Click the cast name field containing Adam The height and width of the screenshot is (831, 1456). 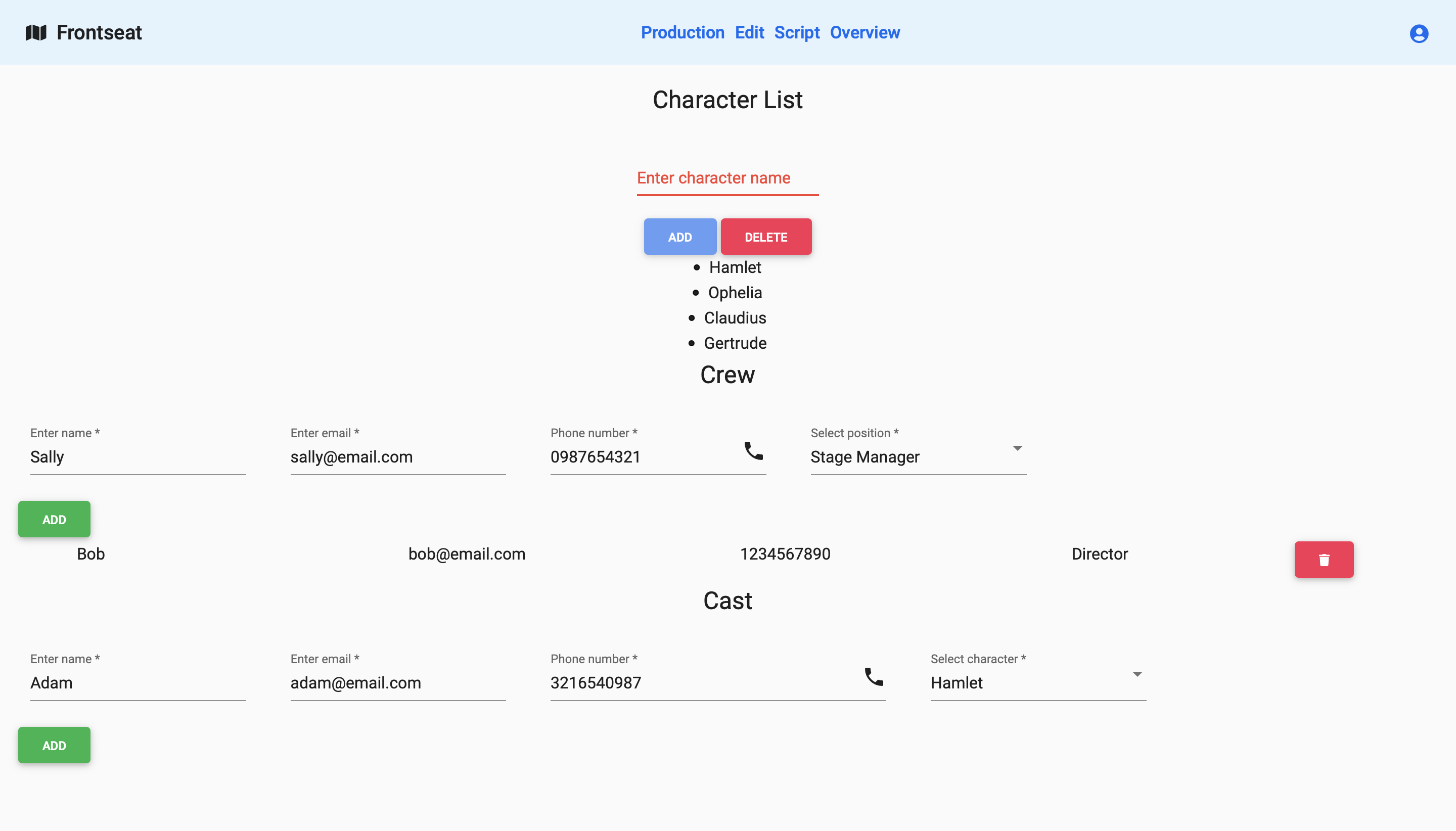point(138,683)
